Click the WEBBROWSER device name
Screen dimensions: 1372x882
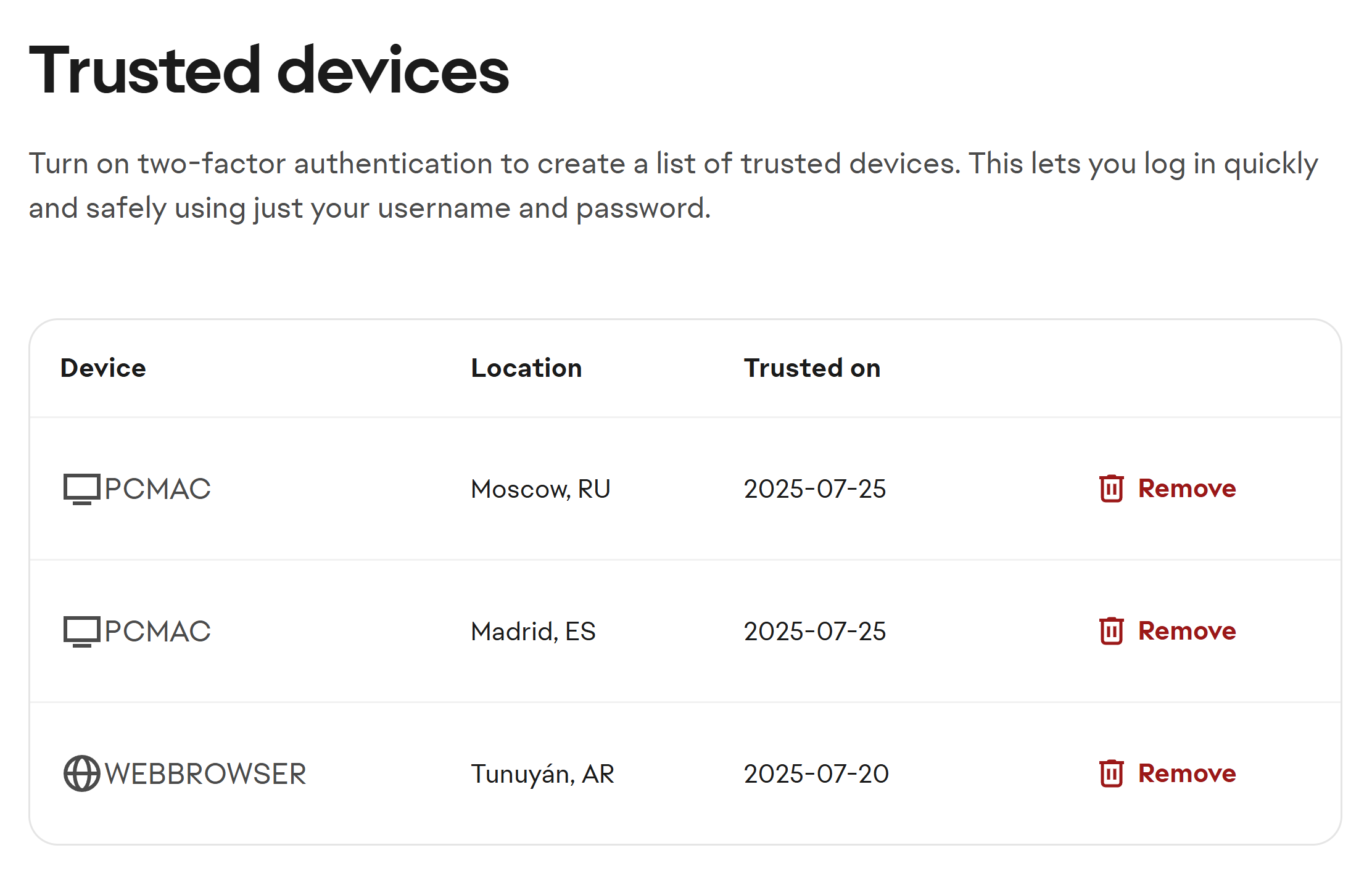click(205, 774)
